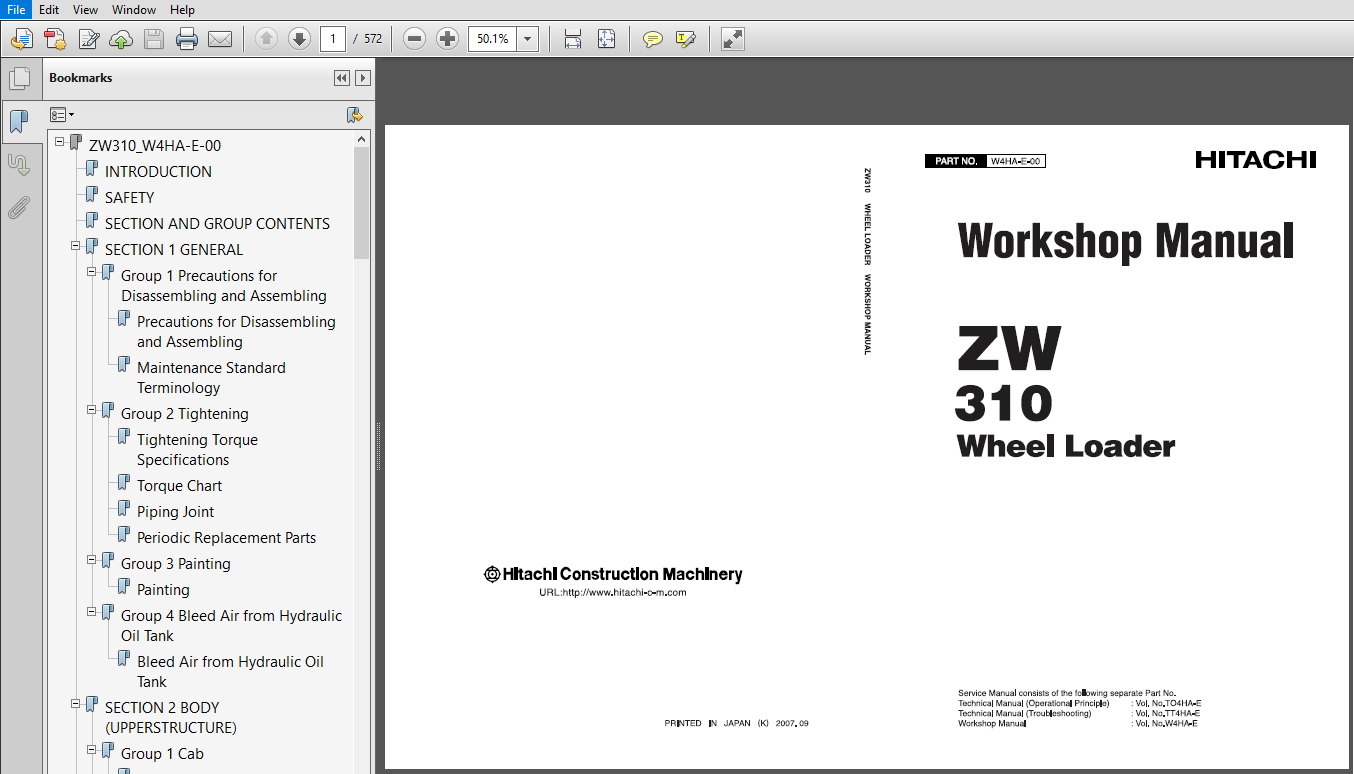Select the ZW310_W4HA-E-00 root bookmark text

point(155,145)
